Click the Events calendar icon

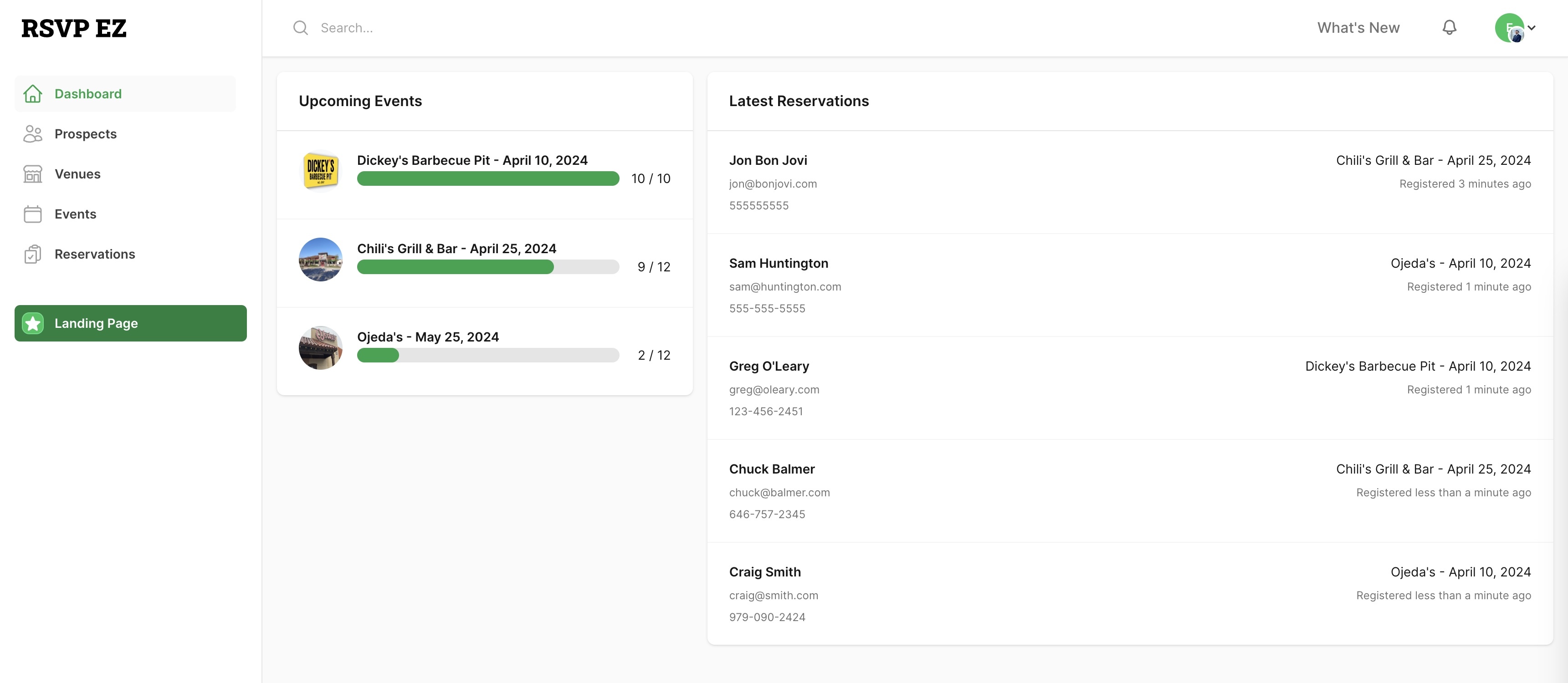33,214
